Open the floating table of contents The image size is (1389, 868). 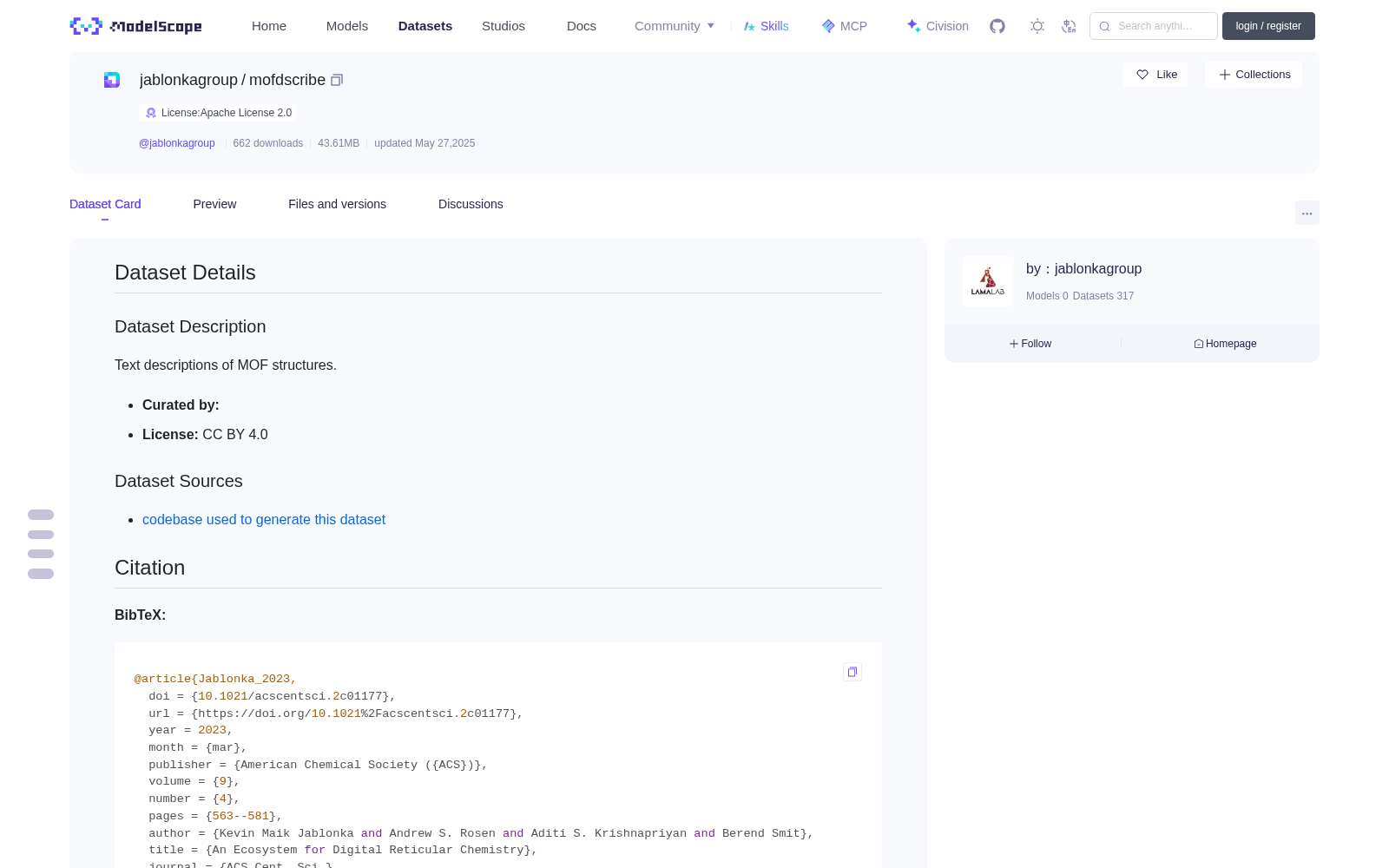click(41, 544)
